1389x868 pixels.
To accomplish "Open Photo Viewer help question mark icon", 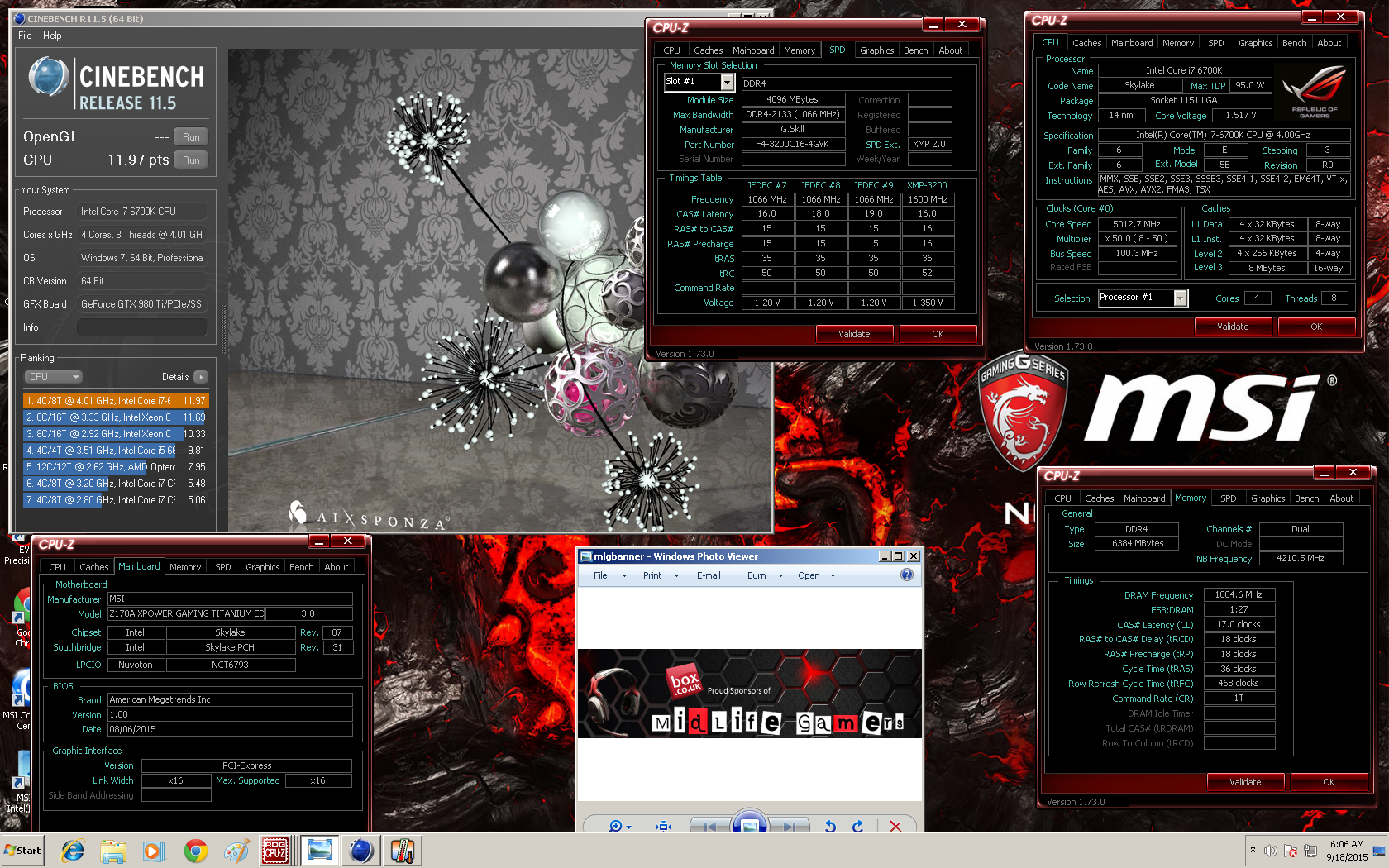I will point(907,575).
